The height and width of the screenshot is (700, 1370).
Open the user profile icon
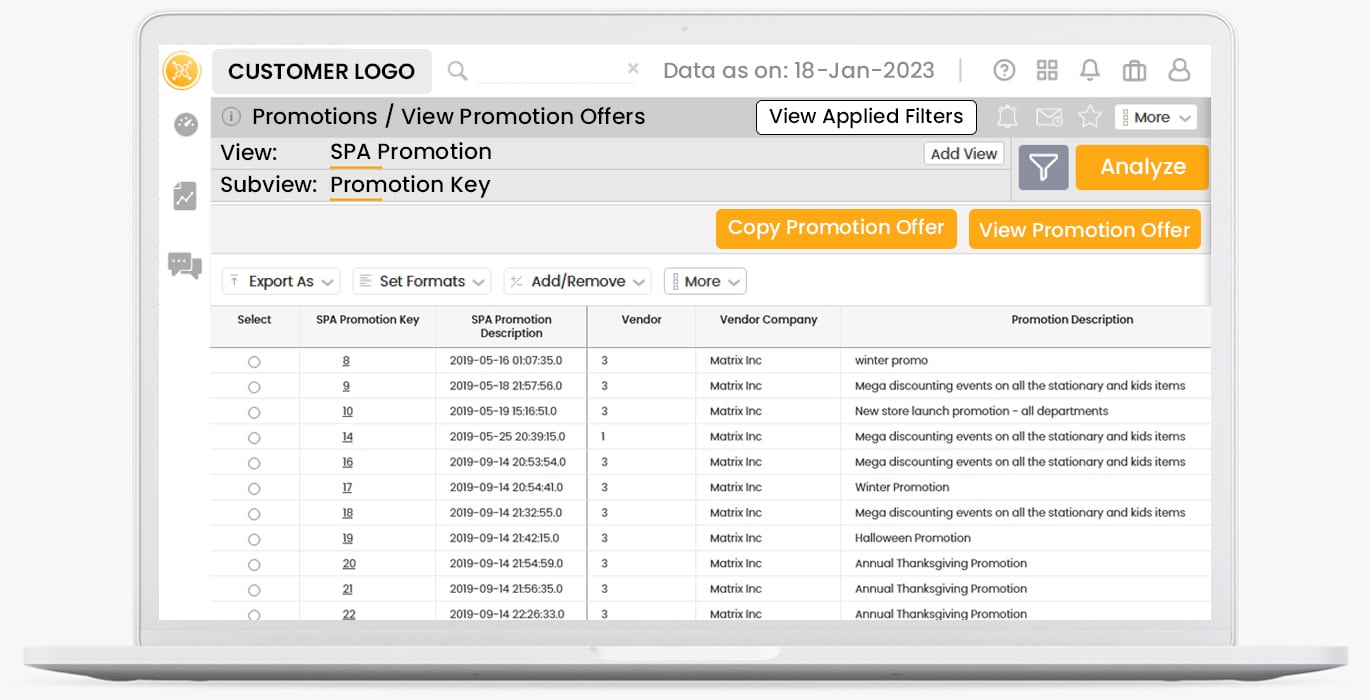(1180, 70)
